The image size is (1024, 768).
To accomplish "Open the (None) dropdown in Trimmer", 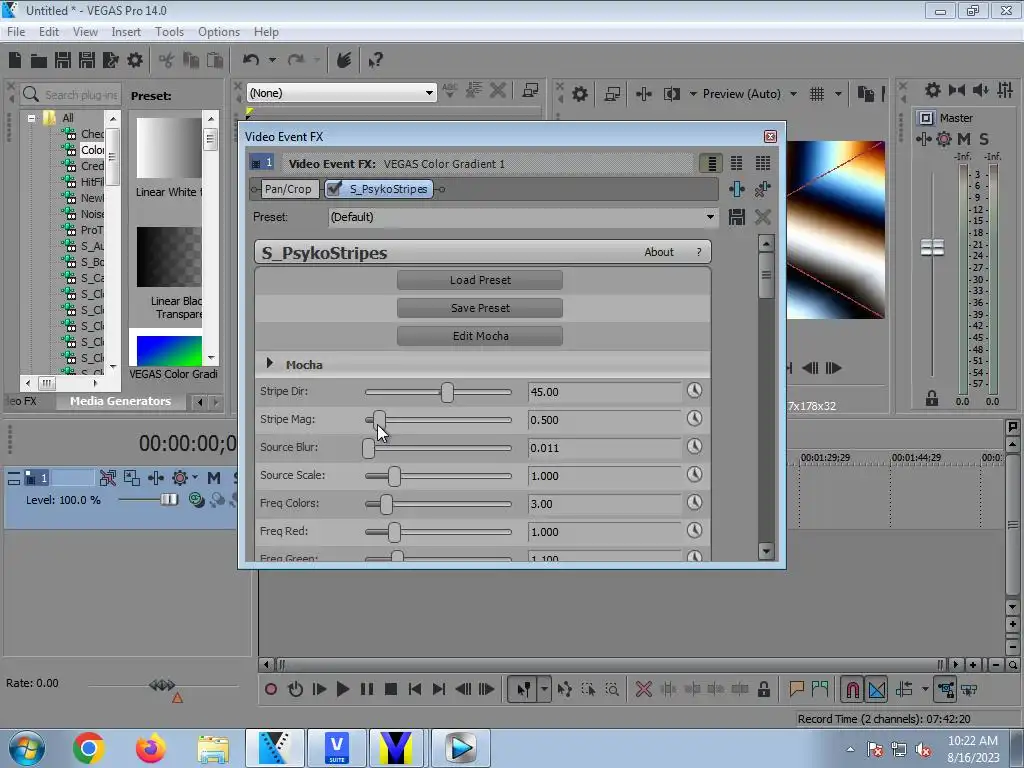I will tap(429, 93).
